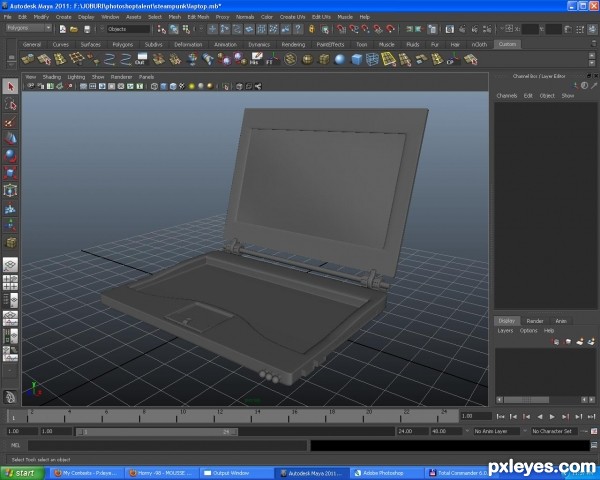The image size is (600, 480).
Task: Click the blue polygon cube shelf icon
Action: (356, 59)
